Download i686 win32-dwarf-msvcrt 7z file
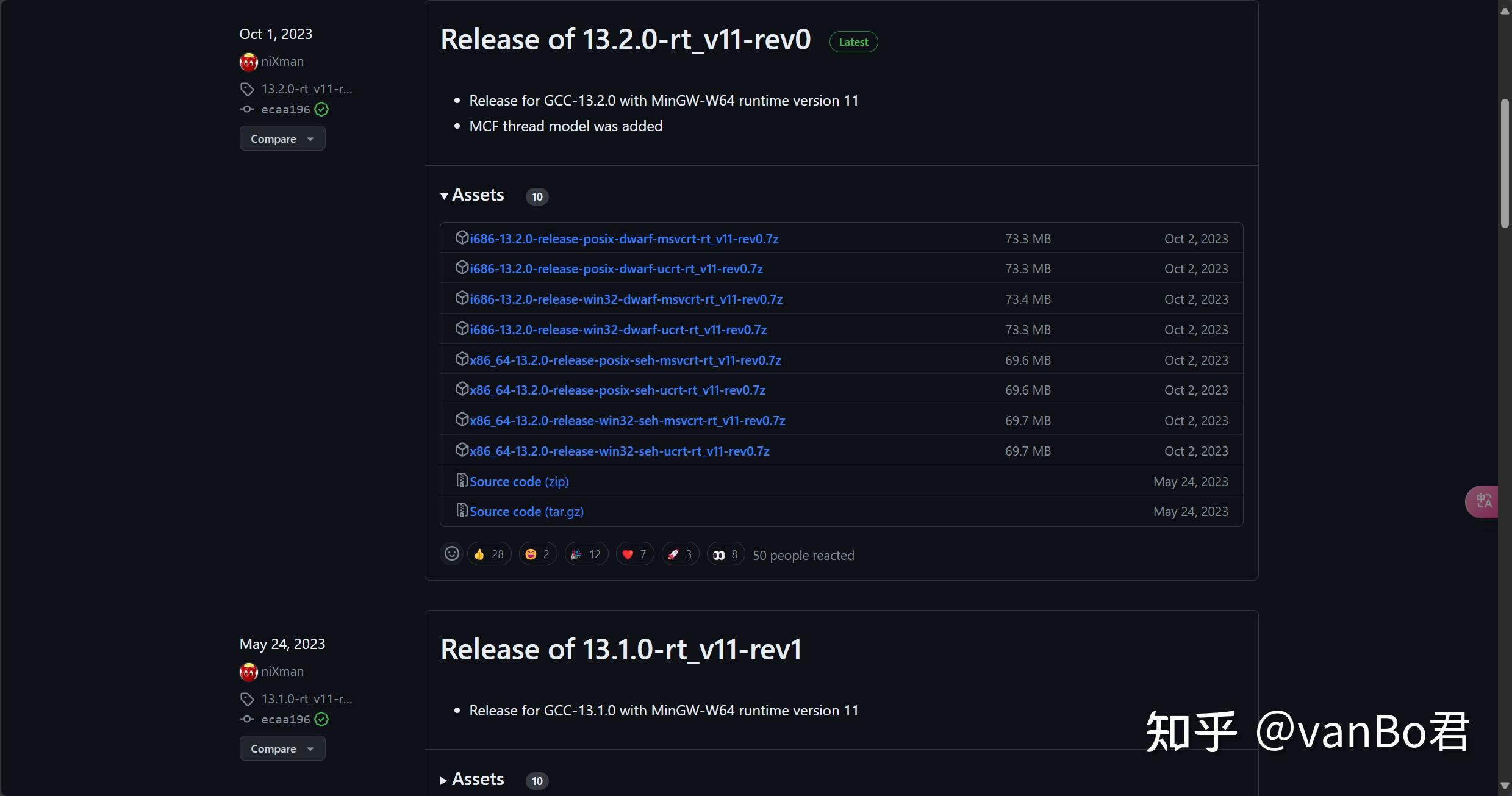Viewport: 1512px width, 796px height. click(x=626, y=299)
